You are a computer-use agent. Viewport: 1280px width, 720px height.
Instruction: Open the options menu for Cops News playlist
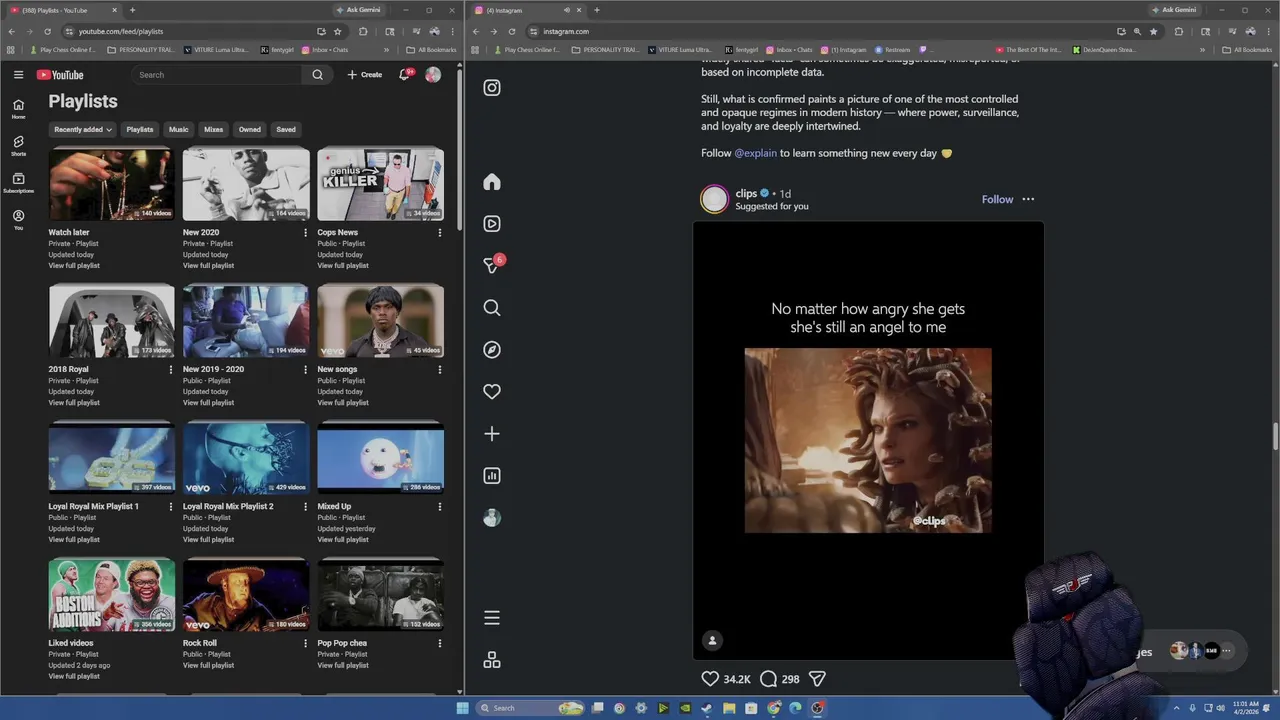click(x=440, y=233)
